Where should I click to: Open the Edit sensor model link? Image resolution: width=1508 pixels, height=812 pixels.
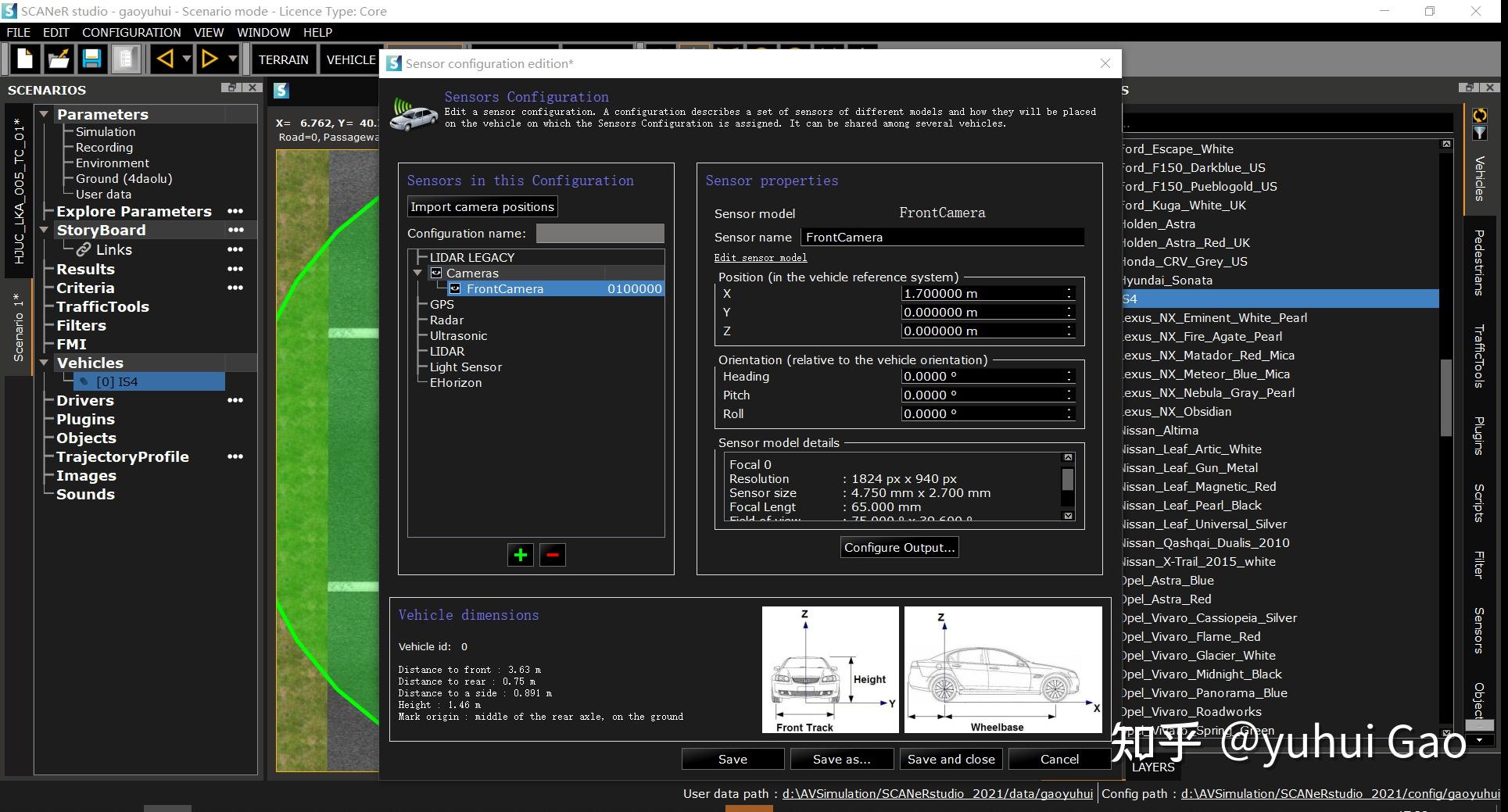tap(760, 258)
